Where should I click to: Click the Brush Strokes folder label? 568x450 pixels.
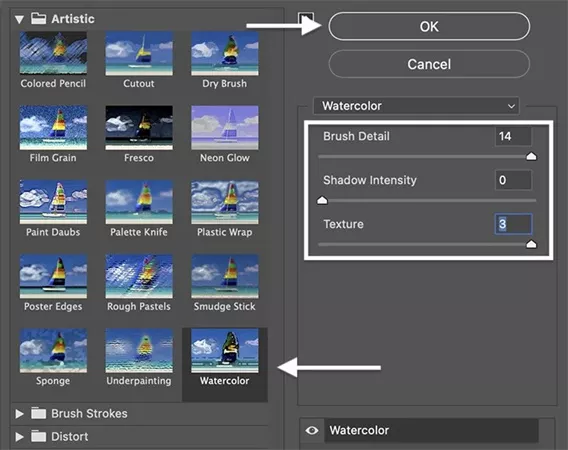(89, 413)
